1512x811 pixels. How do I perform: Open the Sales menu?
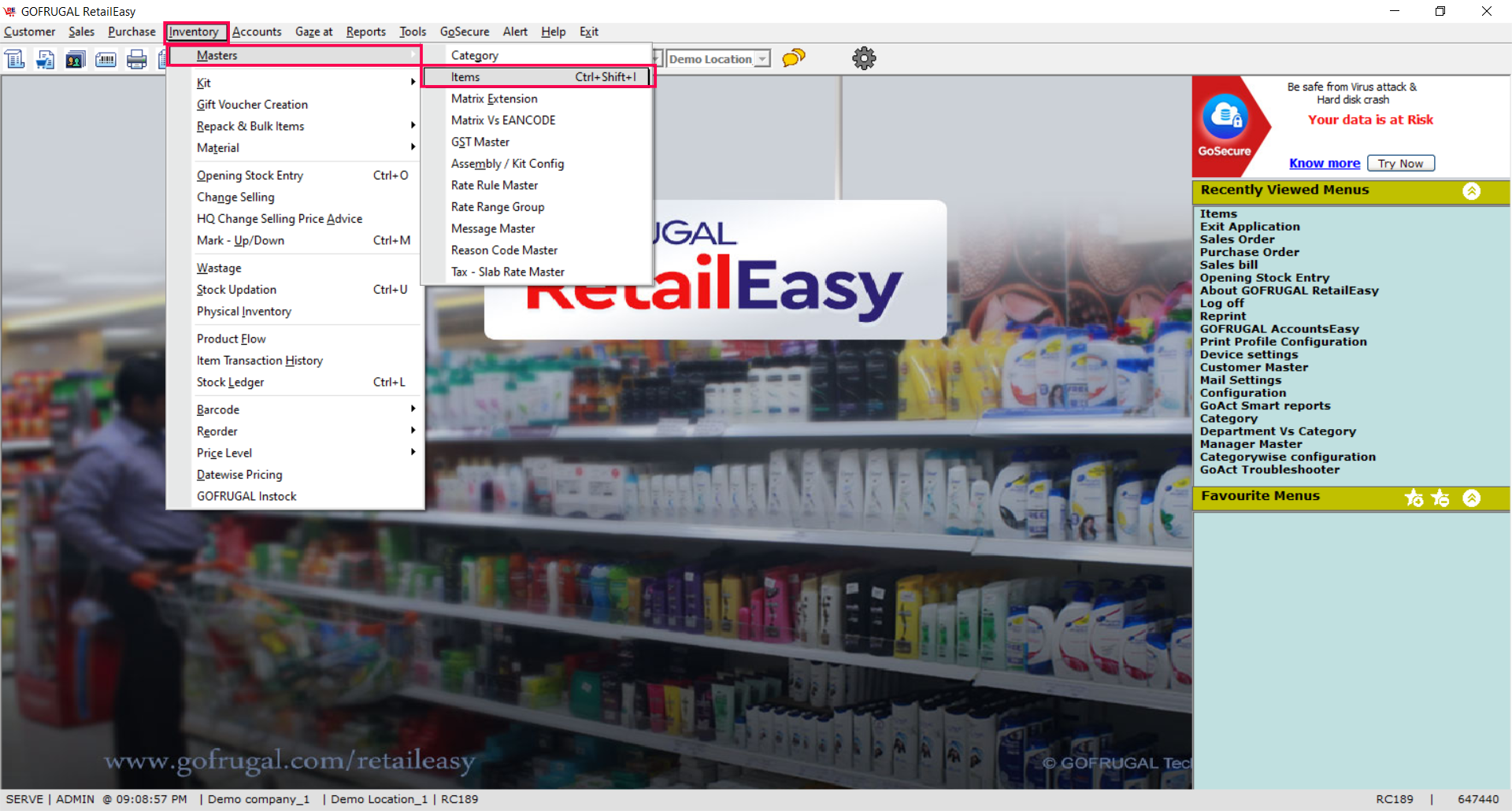(x=81, y=31)
